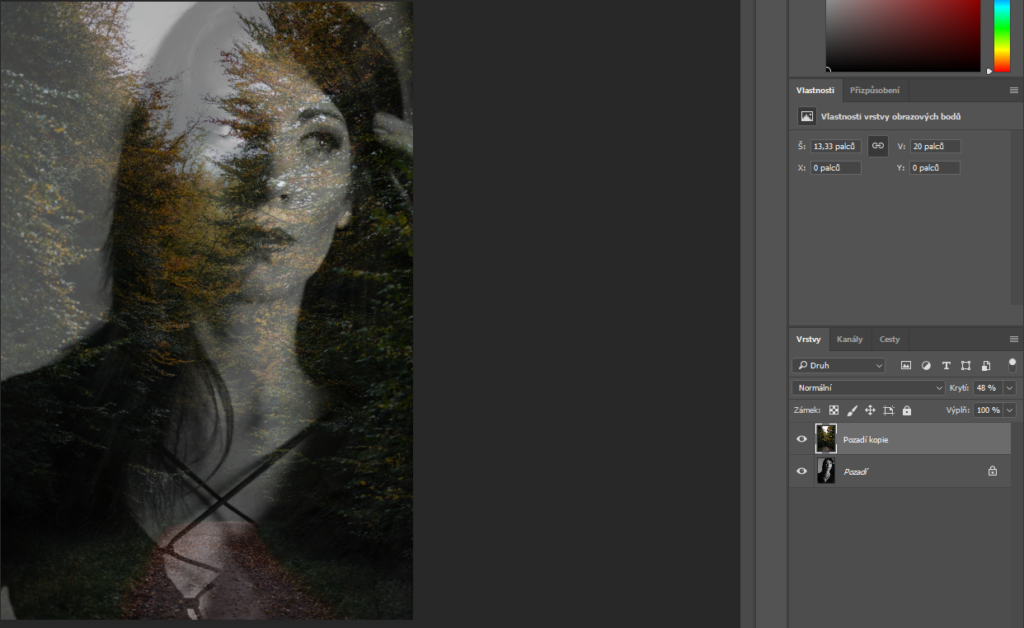Open the Normální blend mode dropdown

[x=869, y=388]
